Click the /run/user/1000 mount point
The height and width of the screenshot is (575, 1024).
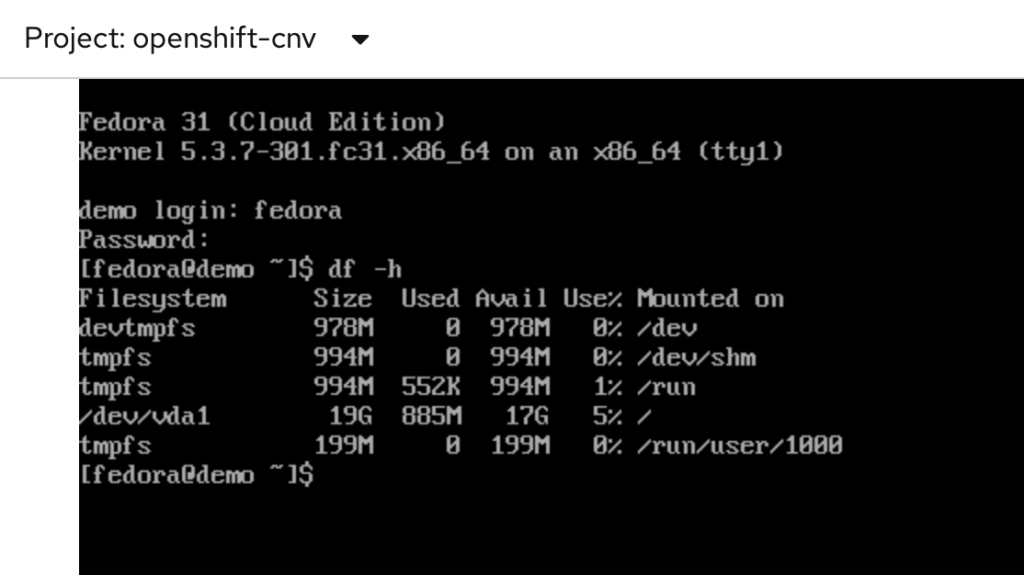tap(740, 445)
